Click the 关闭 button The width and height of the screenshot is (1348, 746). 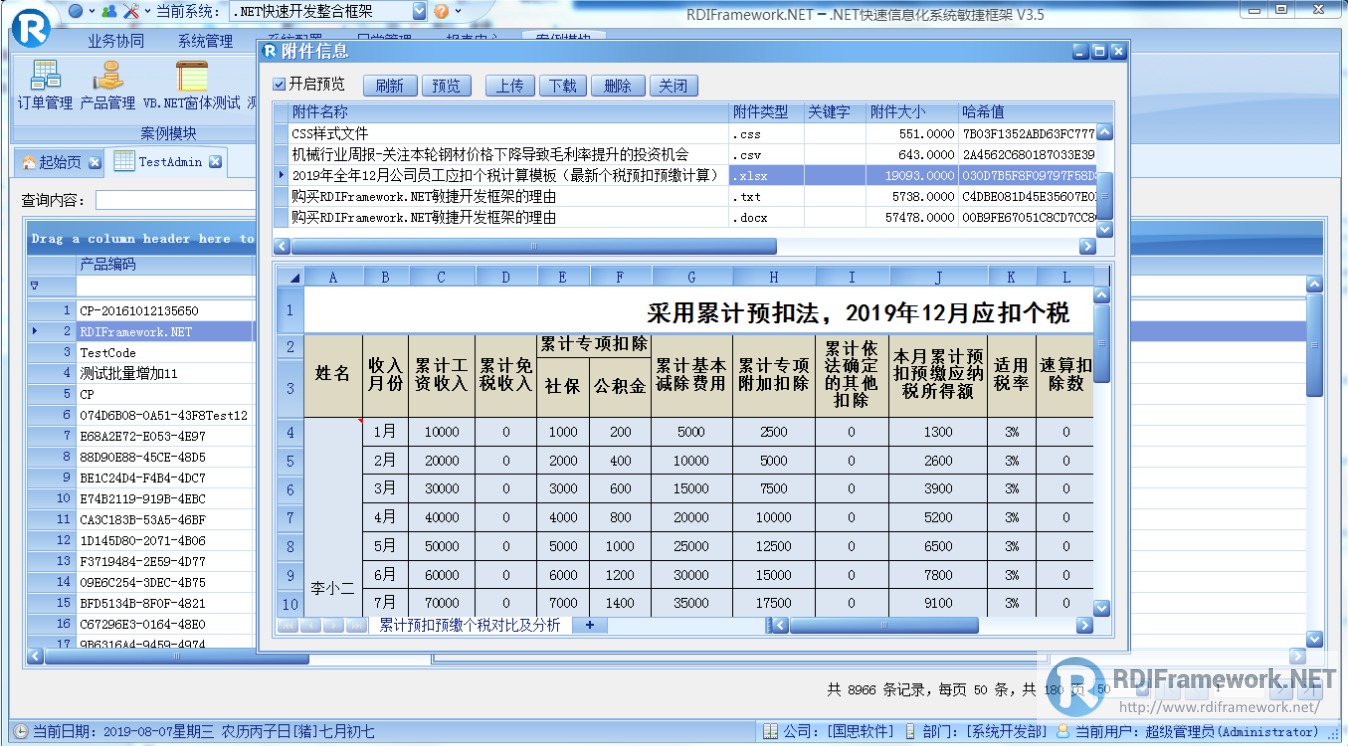(673, 86)
